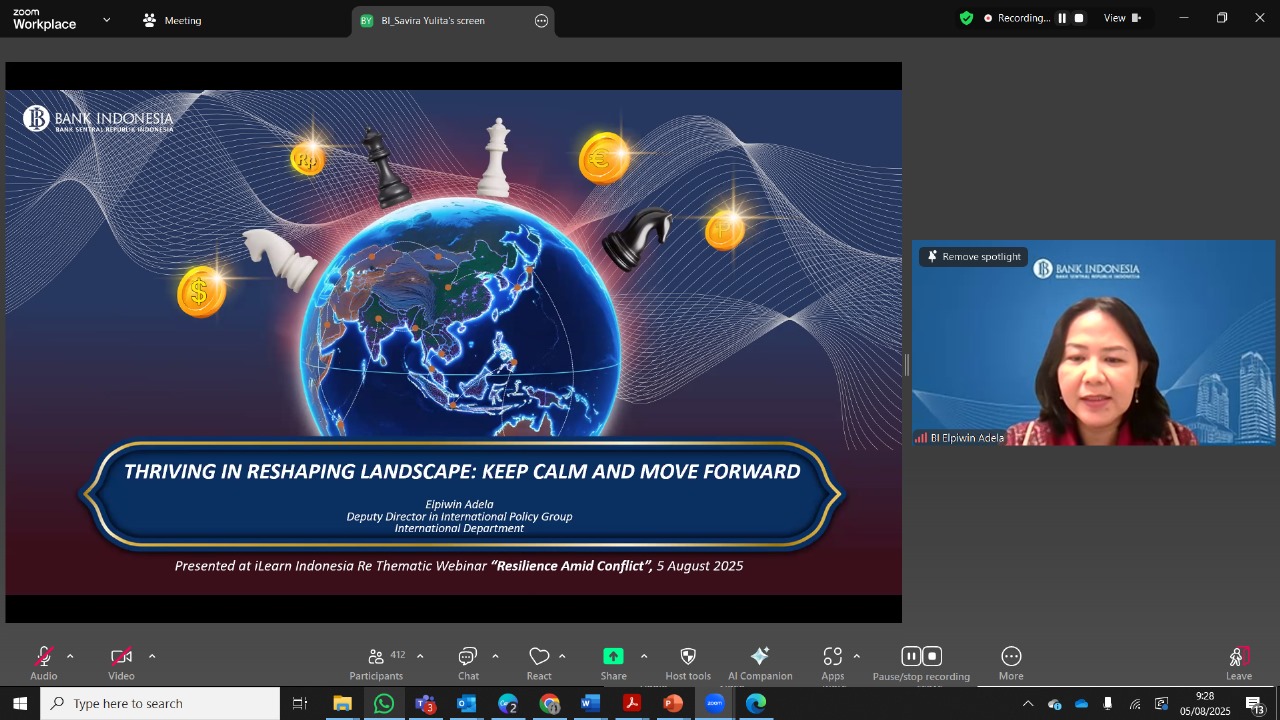Open the Chat panel
This screenshot has height=720, width=1280.
click(x=468, y=663)
